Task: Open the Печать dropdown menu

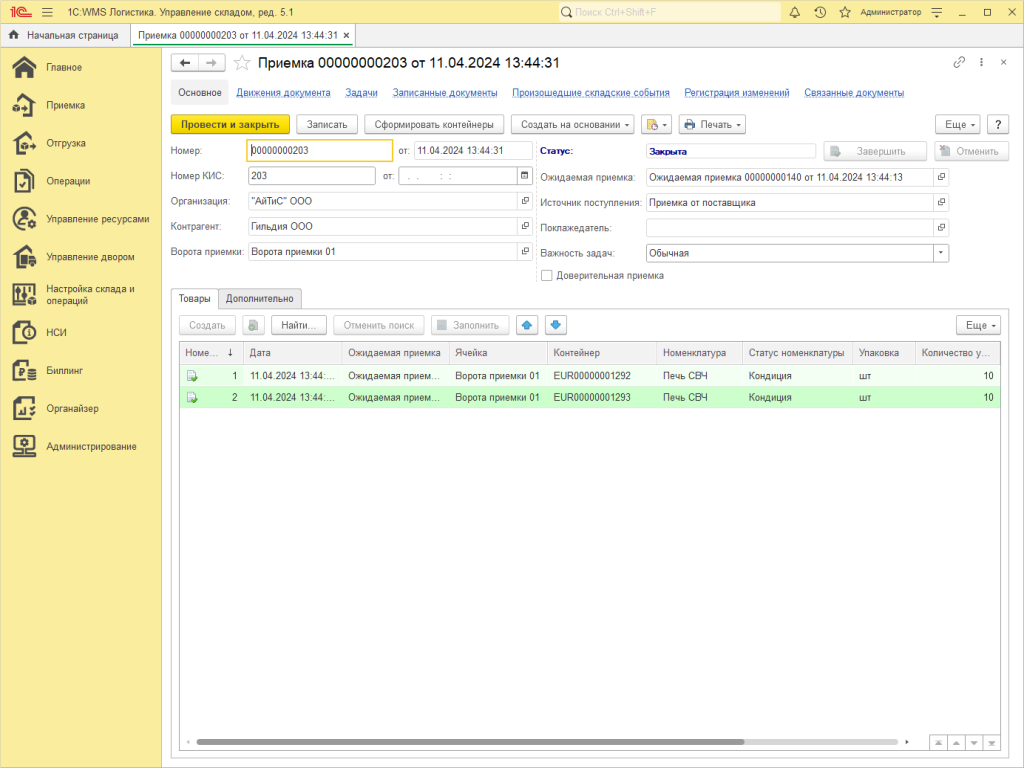Action: (712, 125)
